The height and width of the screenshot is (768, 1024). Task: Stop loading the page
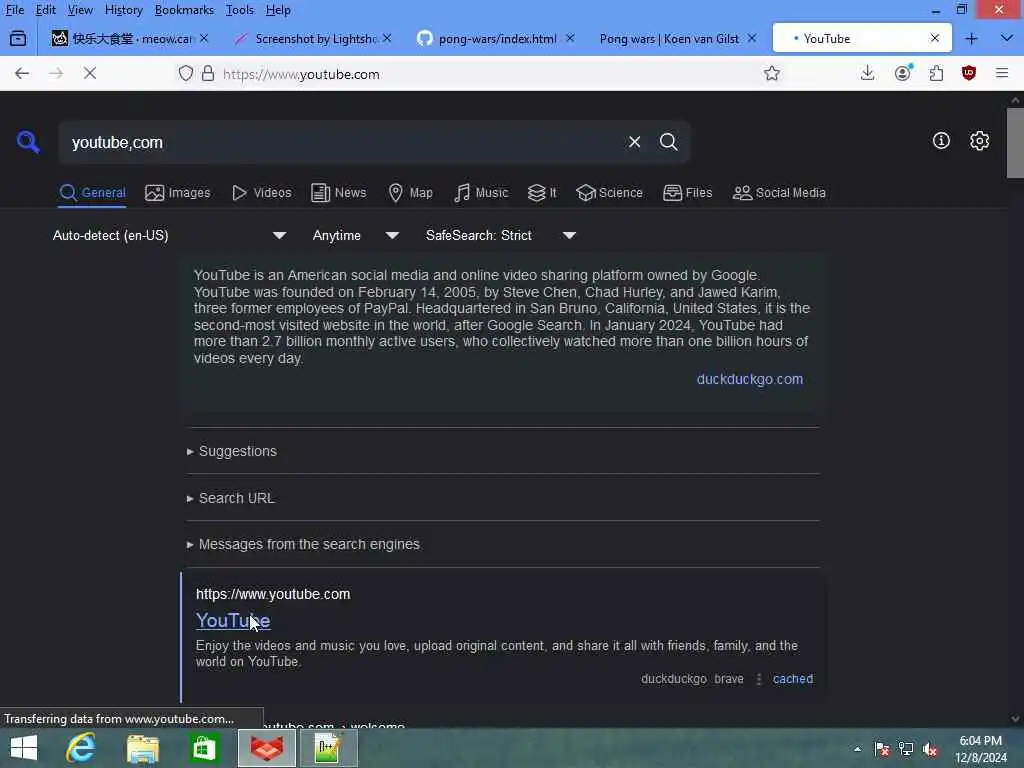[x=90, y=74]
